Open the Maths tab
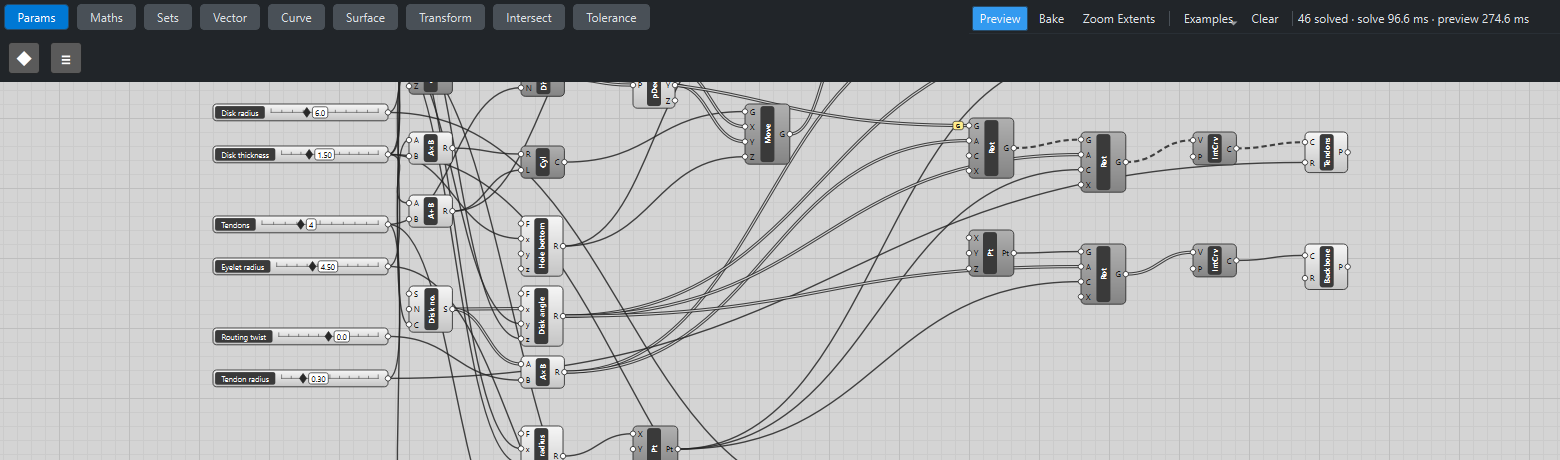 pos(106,17)
